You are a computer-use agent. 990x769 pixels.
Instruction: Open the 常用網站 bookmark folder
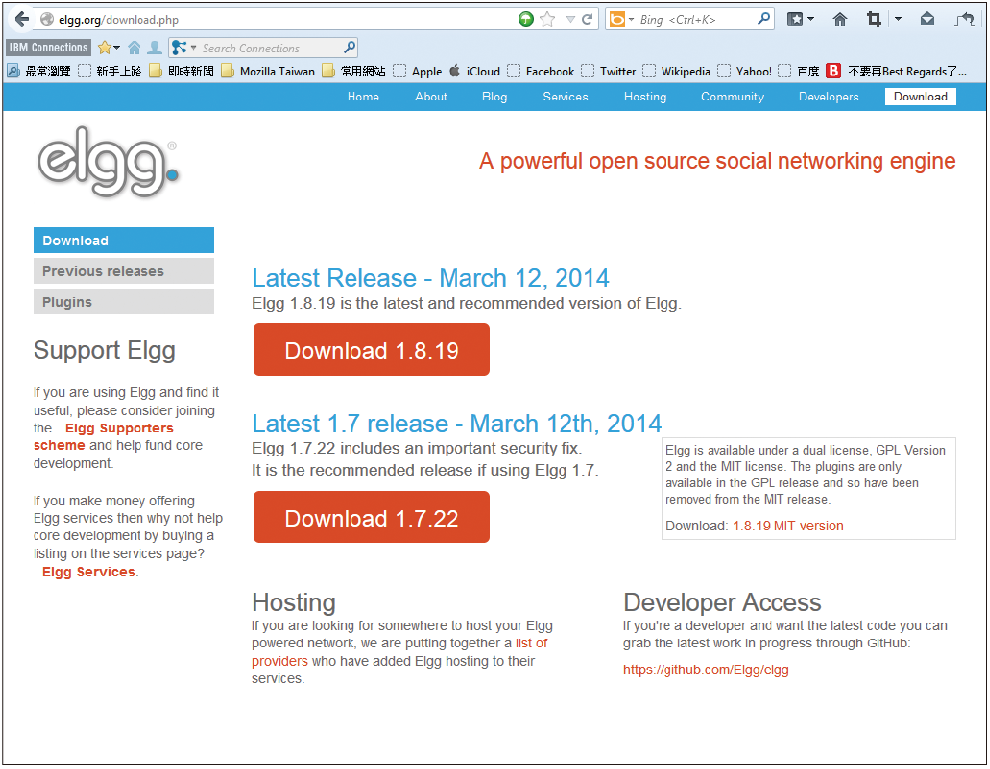(354, 71)
